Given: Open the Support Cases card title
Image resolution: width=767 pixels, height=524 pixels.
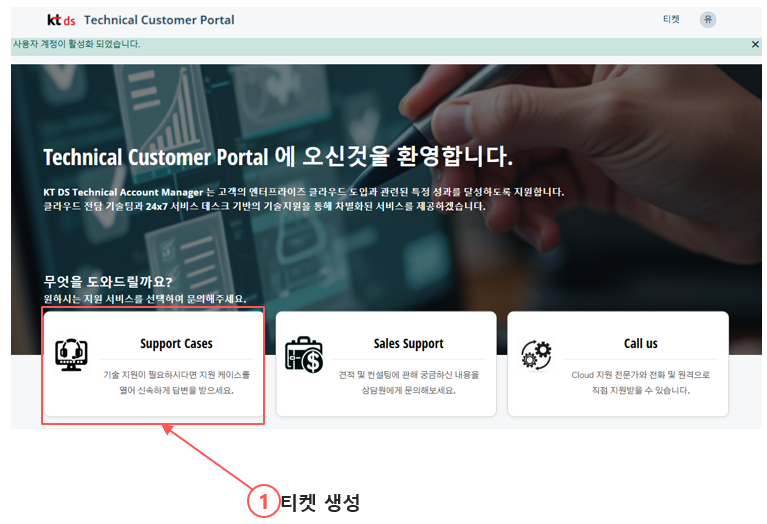Looking at the screenshot, I should 177,343.
